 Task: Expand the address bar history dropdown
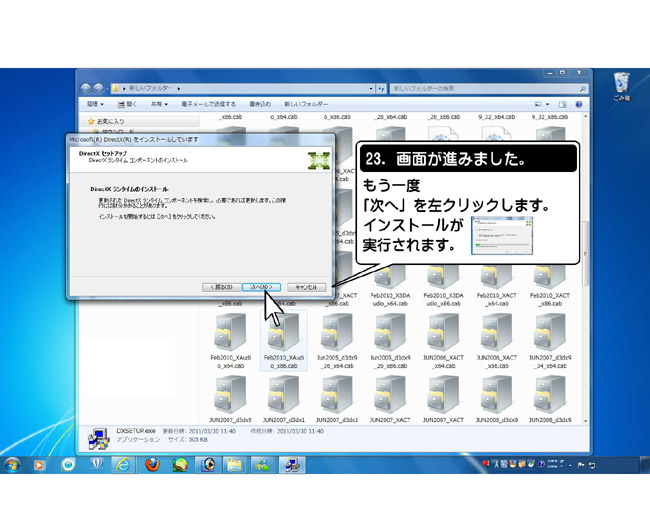[371, 89]
